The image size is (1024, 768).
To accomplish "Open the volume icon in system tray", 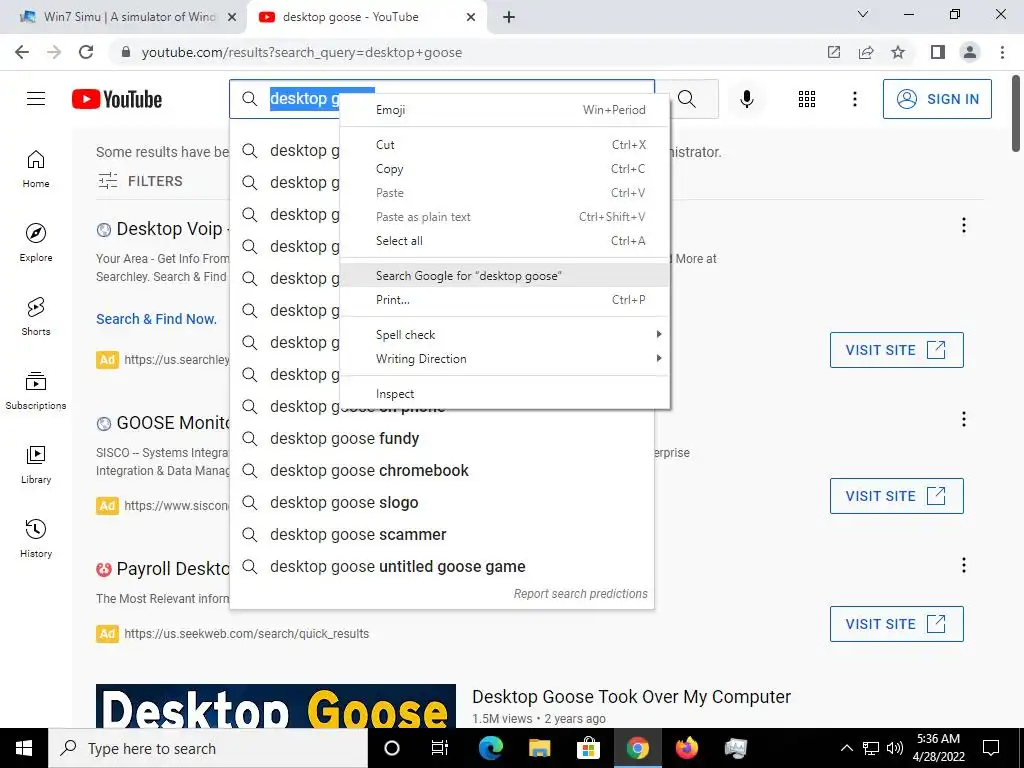I will point(895,748).
